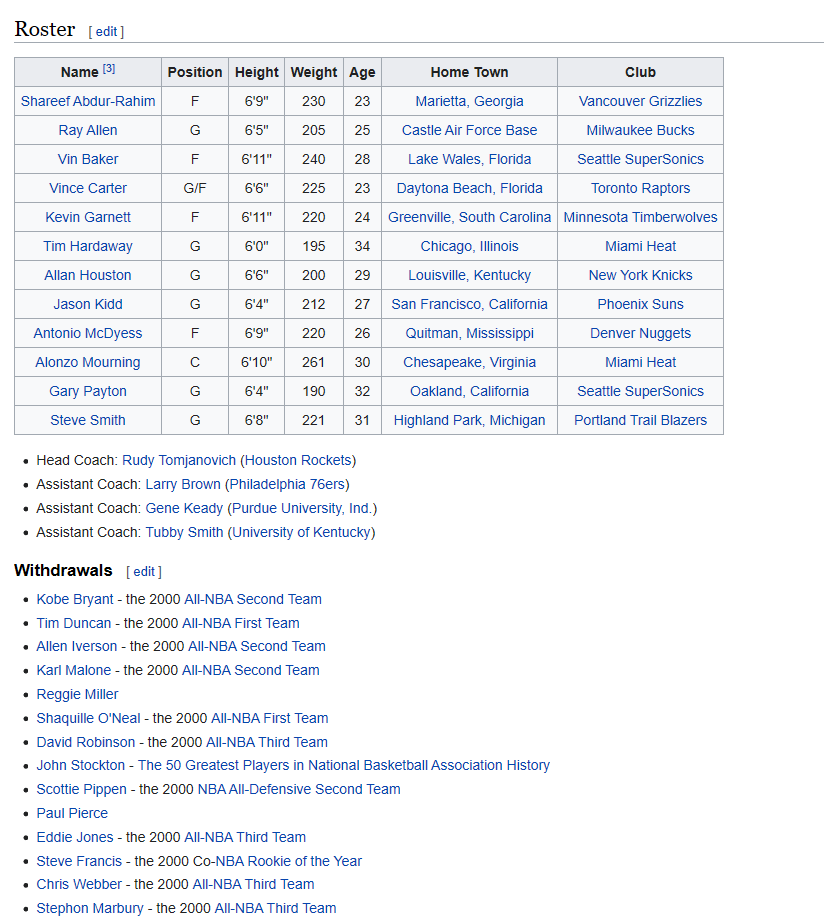Open All-NBA First Team link beside Tim Duncan
Image resolution: width=824 pixels, height=919 pixels.
pos(240,623)
